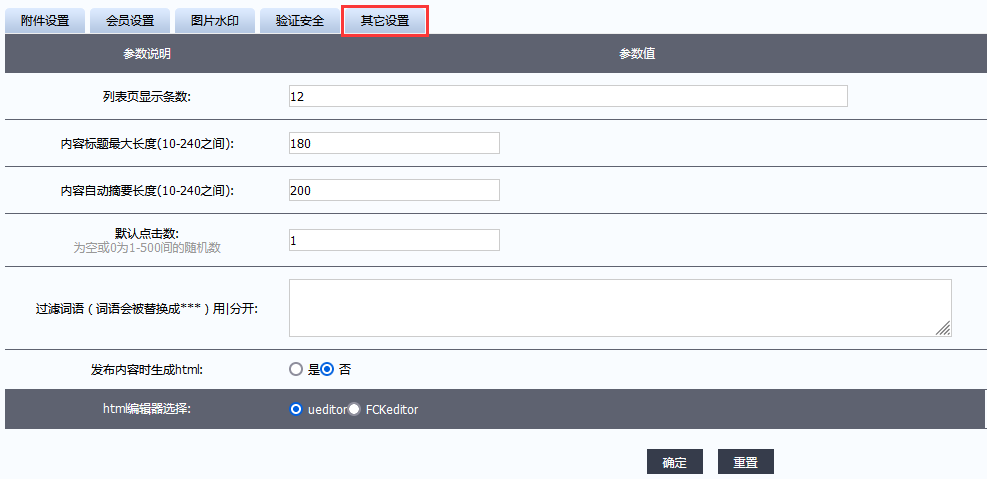
Task: Choose 否 for 发布内容时生成html
Action: click(x=327, y=369)
